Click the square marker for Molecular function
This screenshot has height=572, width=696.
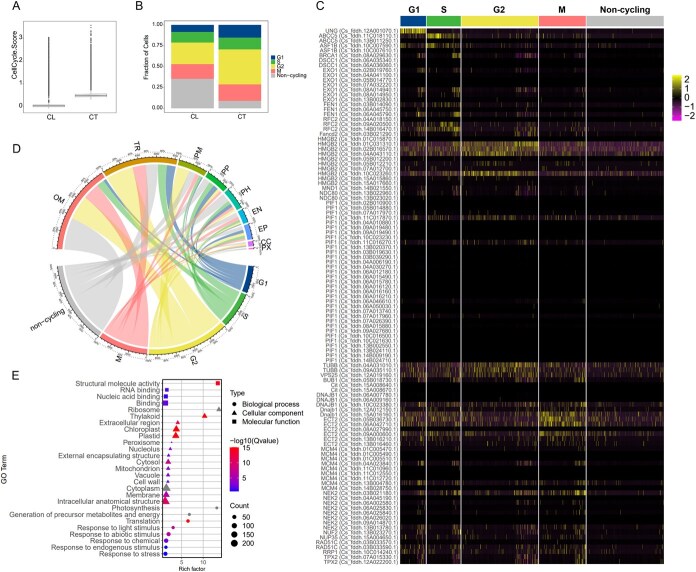pos(234,422)
